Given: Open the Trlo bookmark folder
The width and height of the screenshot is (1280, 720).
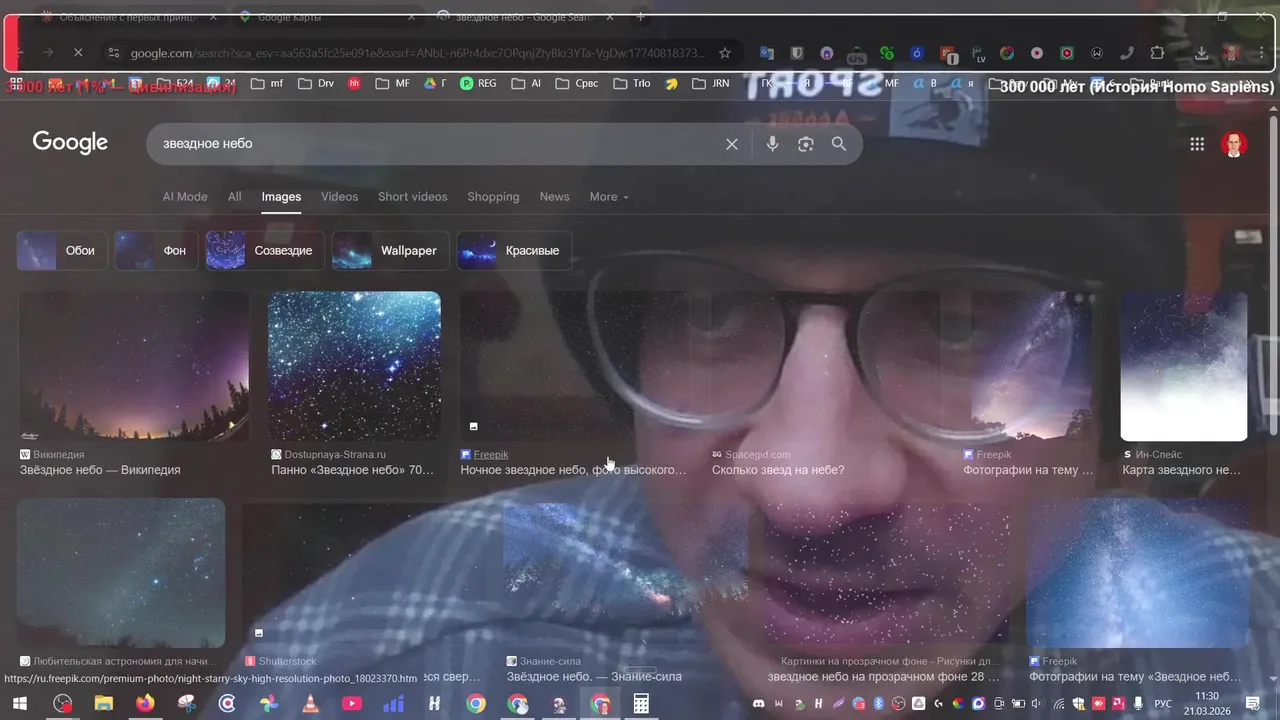Looking at the screenshot, I should [x=632, y=84].
